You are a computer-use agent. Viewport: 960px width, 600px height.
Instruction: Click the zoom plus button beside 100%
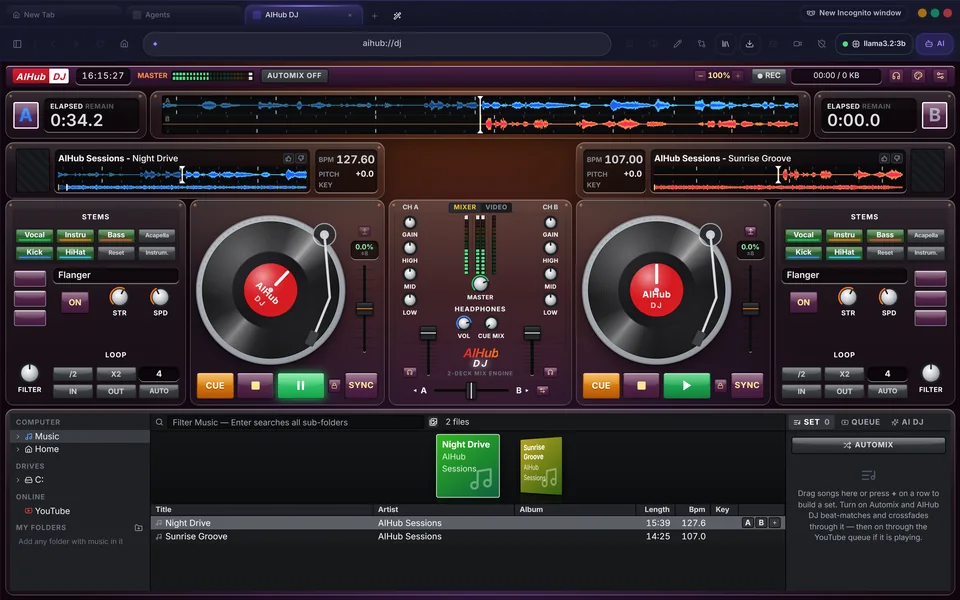tap(738, 75)
